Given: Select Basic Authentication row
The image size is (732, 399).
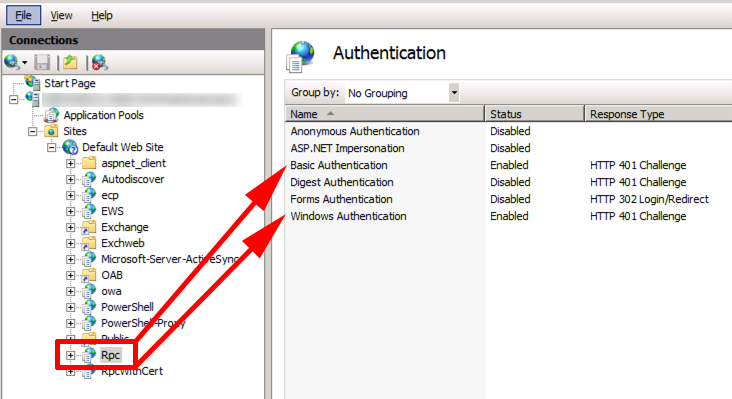Looking at the screenshot, I should pyautogui.click(x=508, y=165).
